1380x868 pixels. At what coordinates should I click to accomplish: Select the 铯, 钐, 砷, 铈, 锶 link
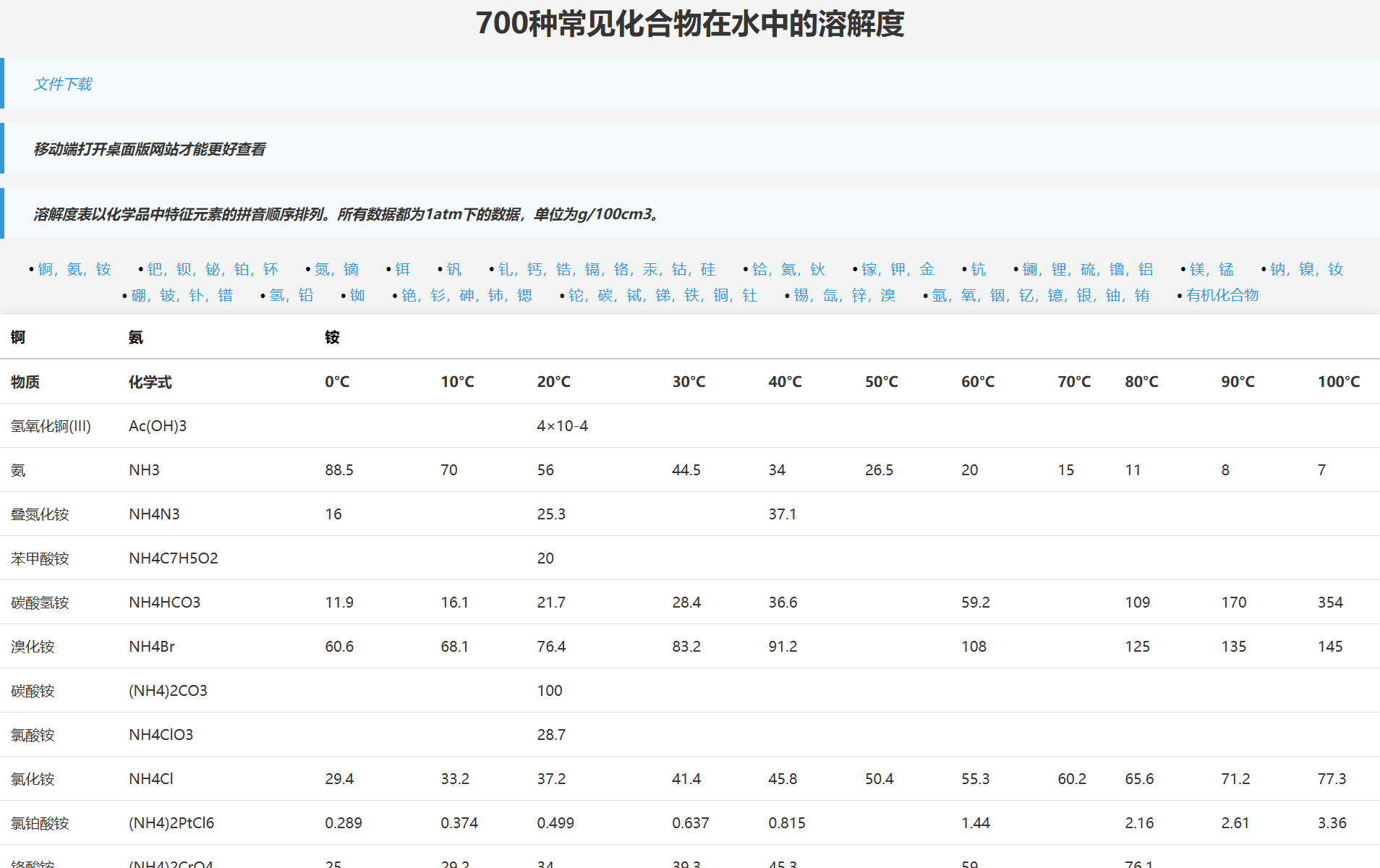click(467, 295)
